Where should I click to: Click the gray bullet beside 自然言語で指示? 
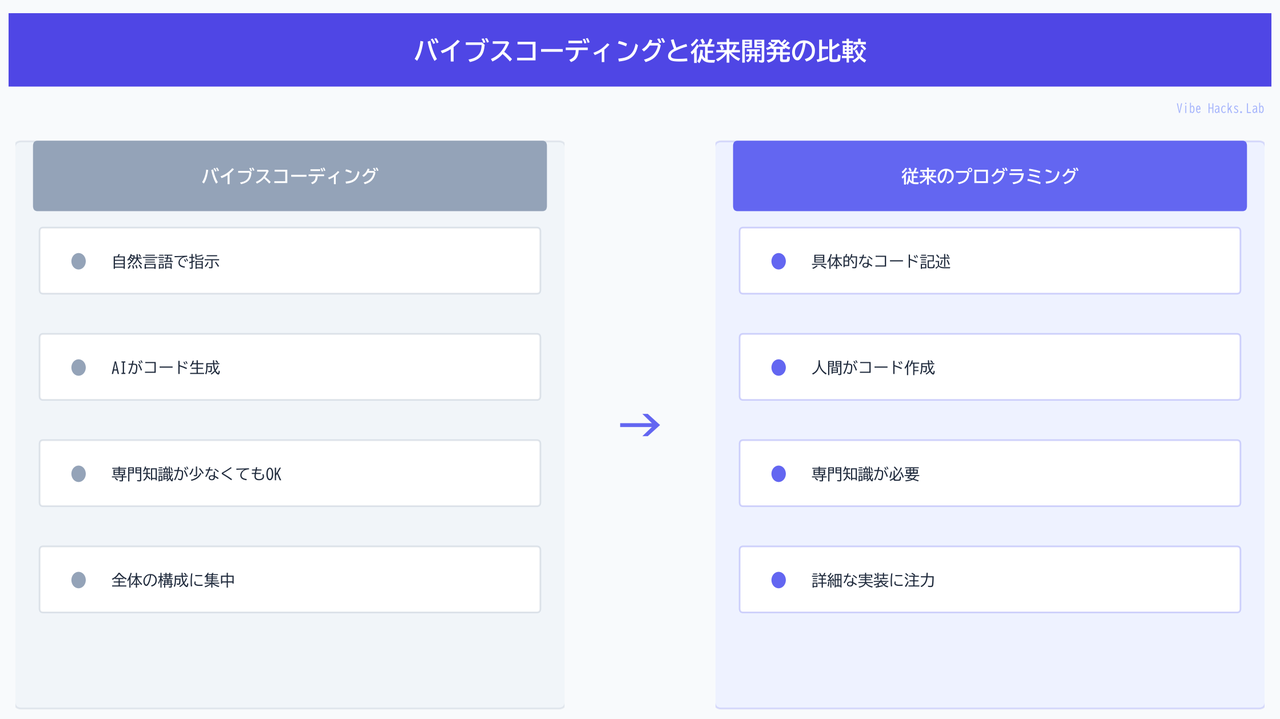pos(79,262)
